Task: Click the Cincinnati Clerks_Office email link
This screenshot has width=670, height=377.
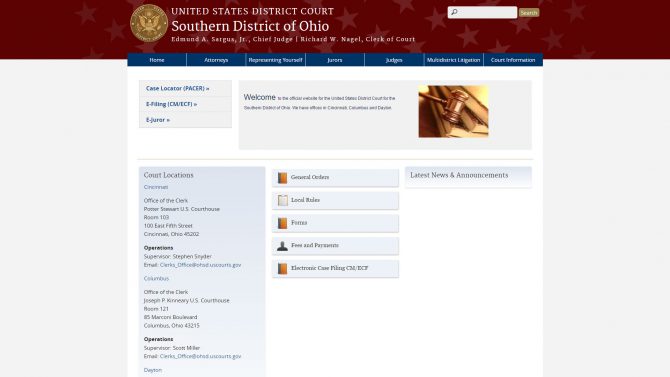Action: pyautogui.click(x=200, y=265)
